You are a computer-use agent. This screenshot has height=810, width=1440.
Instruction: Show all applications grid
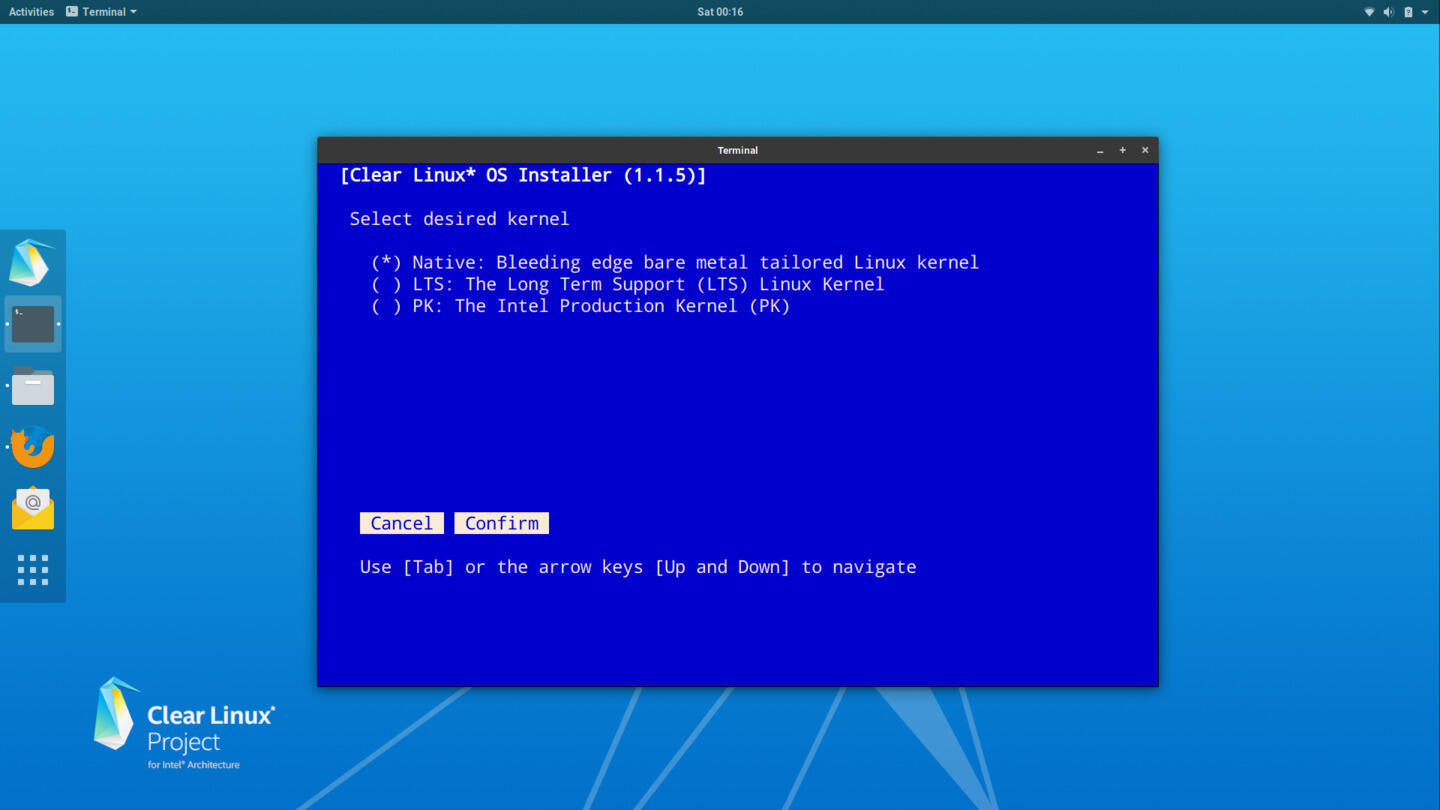click(x=33, y=570)
